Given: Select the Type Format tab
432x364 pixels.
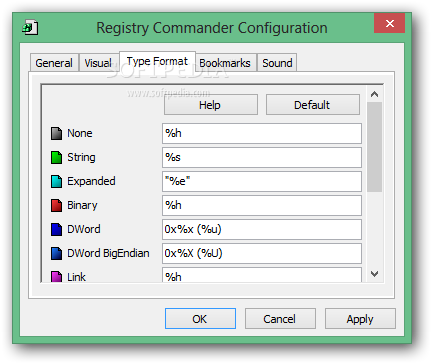Looking at the screenshot, I should coord(157,61).
